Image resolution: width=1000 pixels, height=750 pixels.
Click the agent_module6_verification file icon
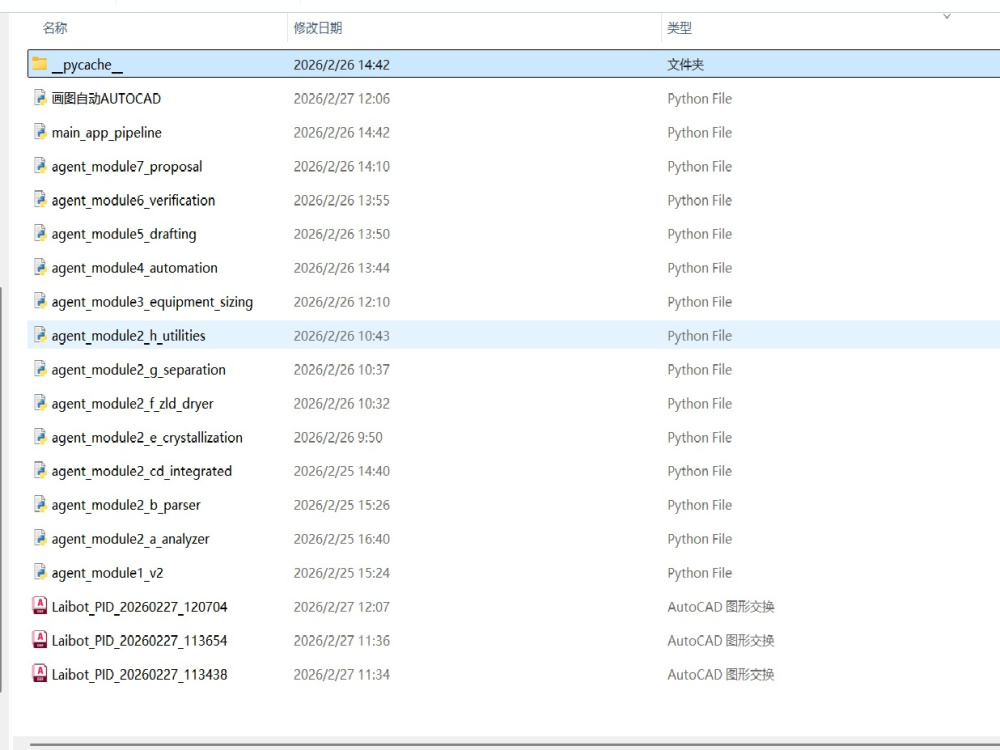click(40, 199)
